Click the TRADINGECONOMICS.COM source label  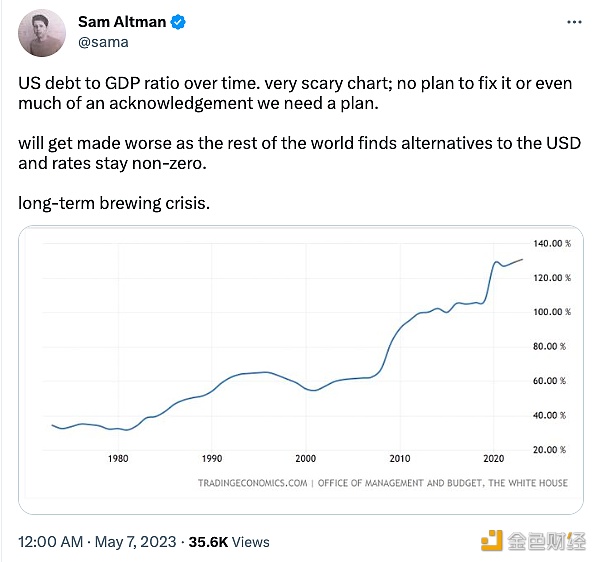(252, 483)
